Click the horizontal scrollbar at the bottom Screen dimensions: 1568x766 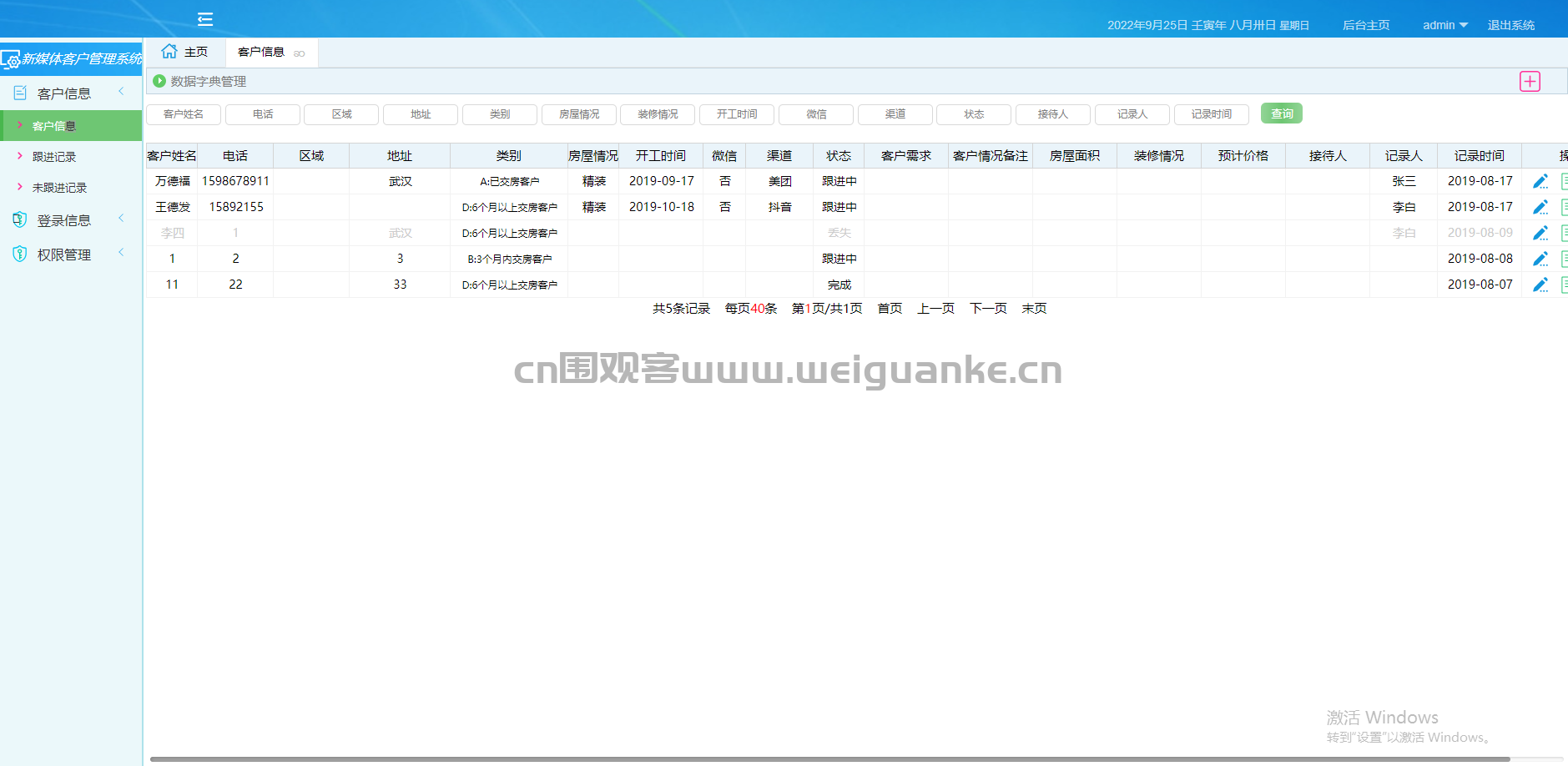(830, 759)
